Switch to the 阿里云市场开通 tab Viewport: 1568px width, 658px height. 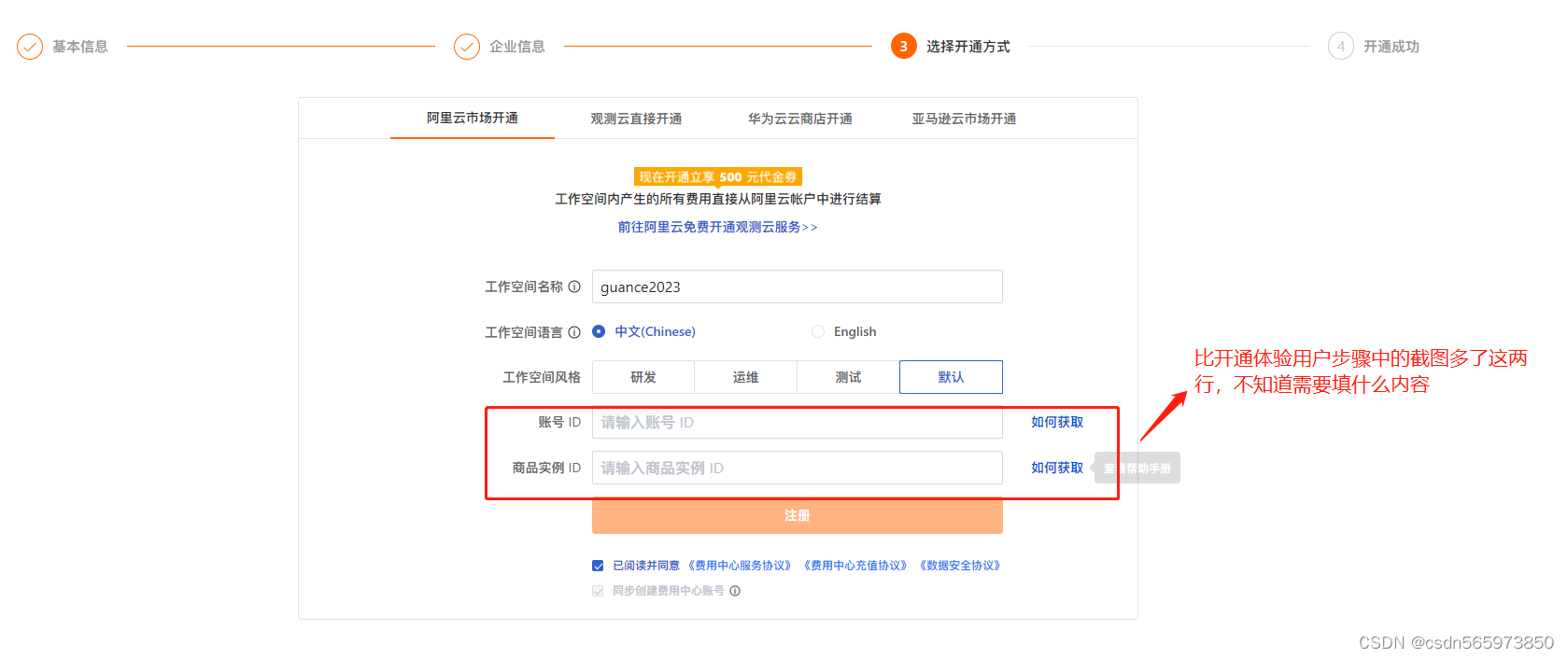473,119
